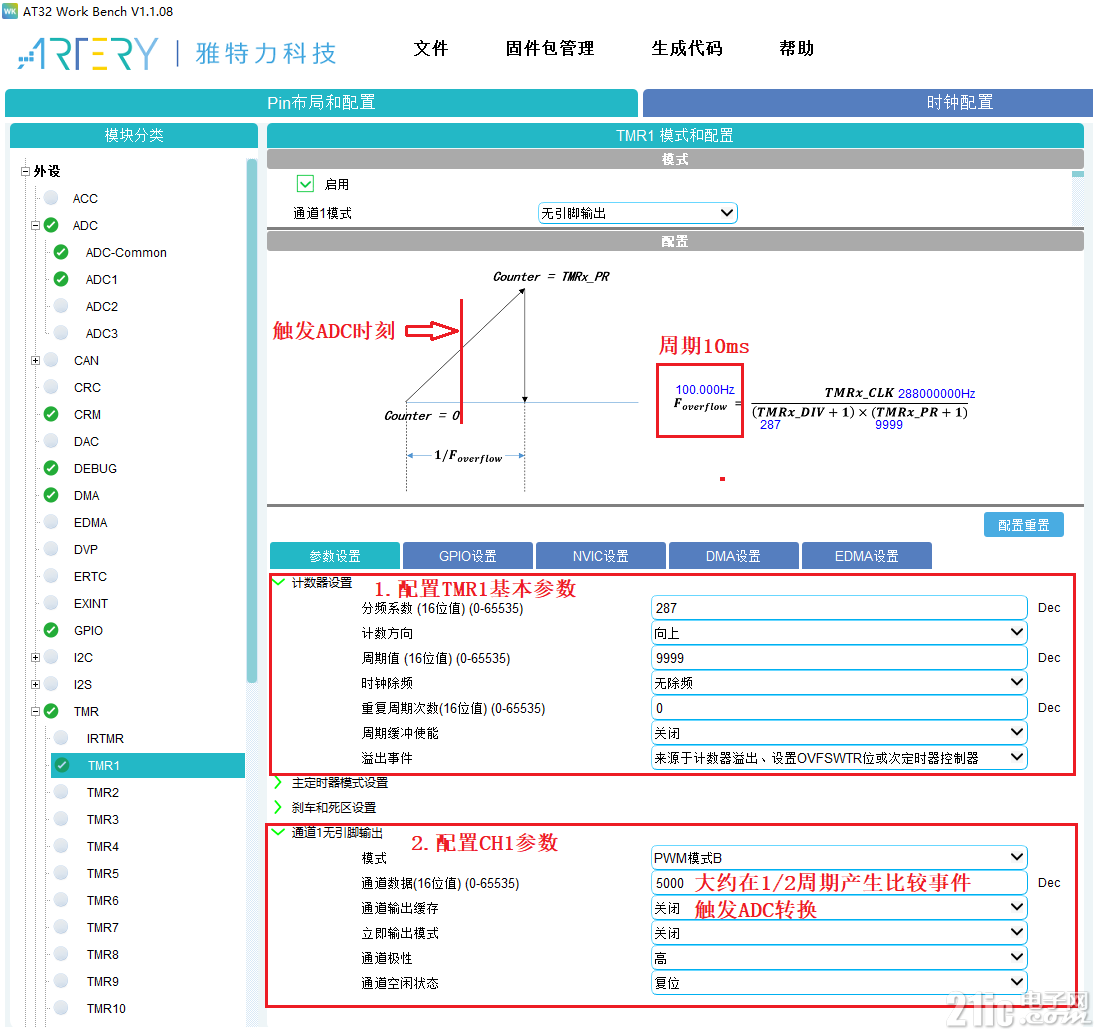Collapse the 通道1无引脚输出 section
Viewport: 1100px width, 1034px height.
[278, 832]
